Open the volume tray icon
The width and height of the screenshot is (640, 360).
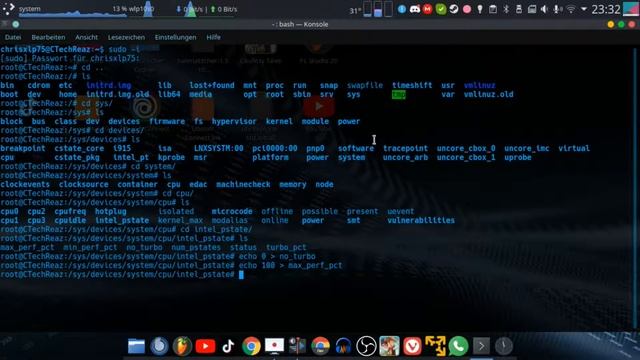point(544,9)
